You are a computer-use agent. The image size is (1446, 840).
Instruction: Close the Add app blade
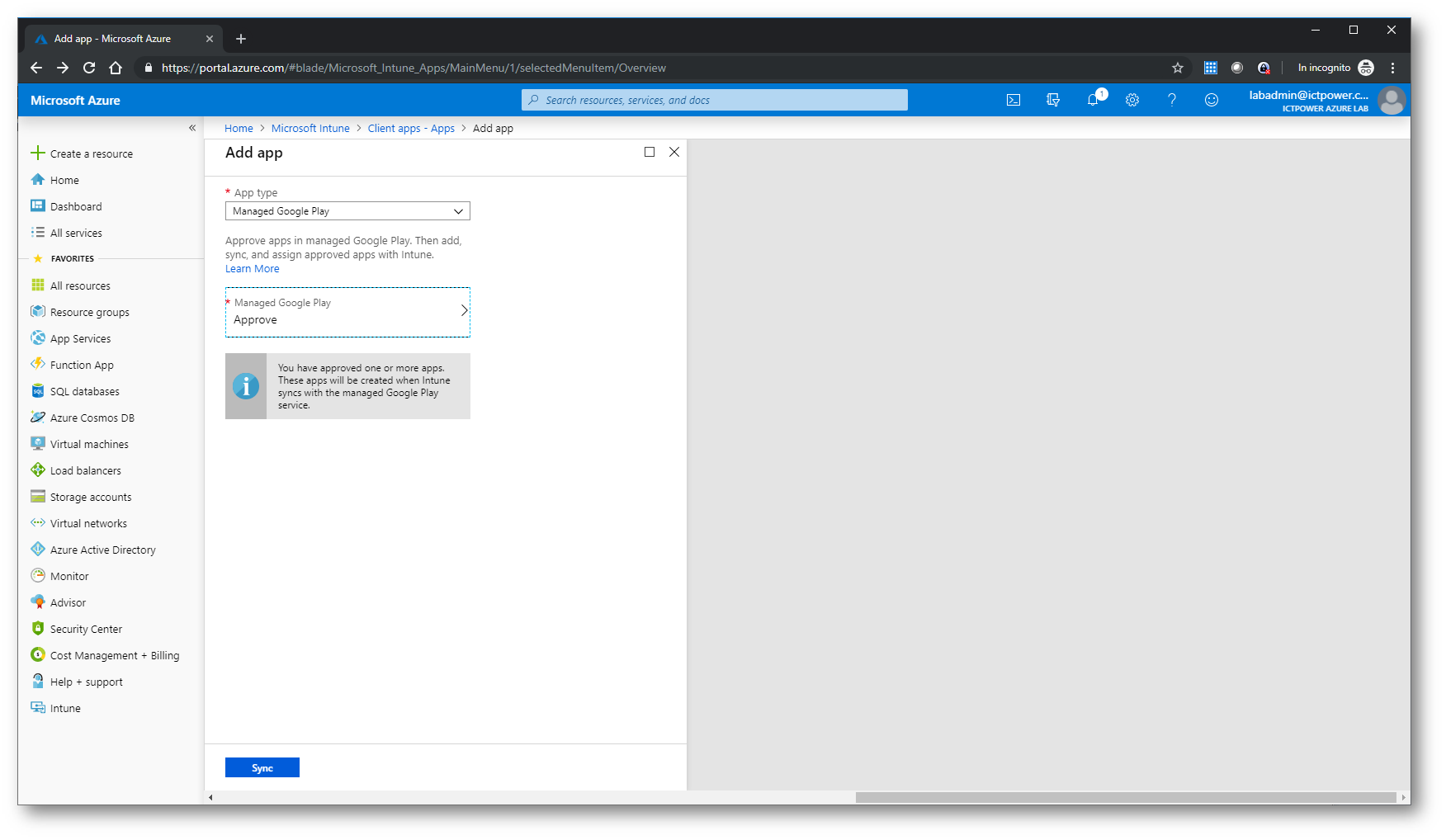tap(674, 152)
